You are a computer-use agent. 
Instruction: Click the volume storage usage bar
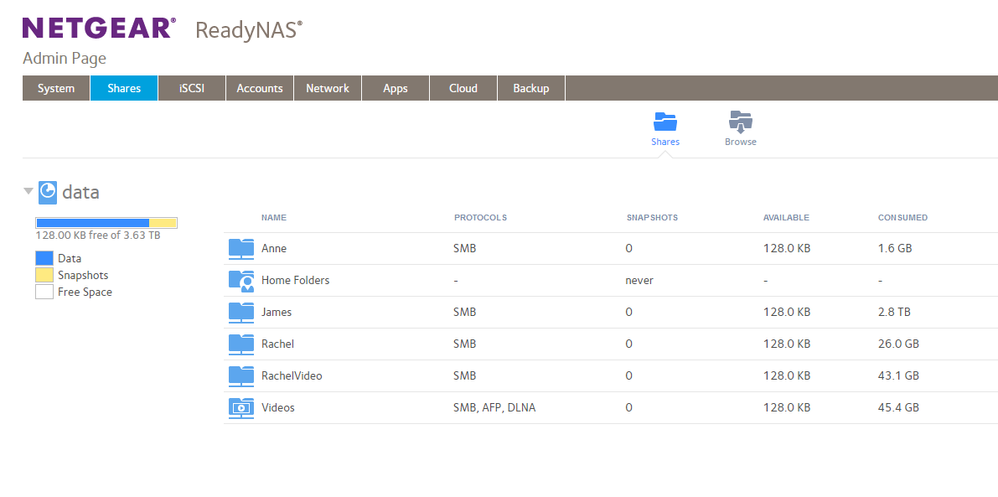click(106, 223)
